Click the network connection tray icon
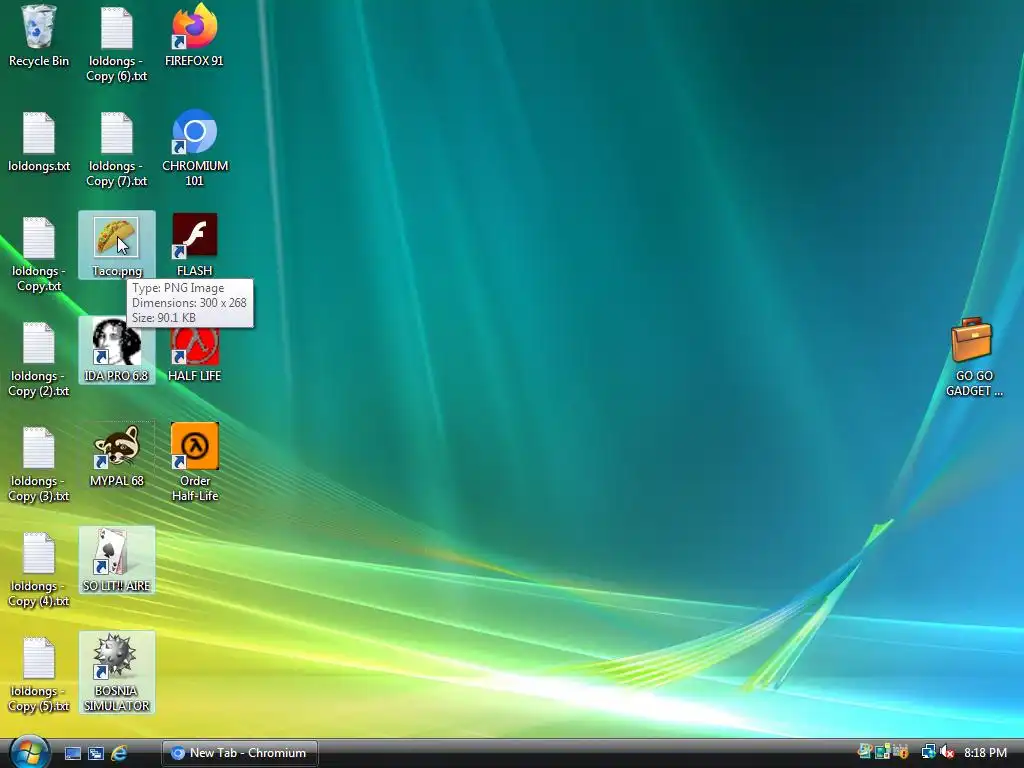The image size is (1024, 768). (928, 752)
